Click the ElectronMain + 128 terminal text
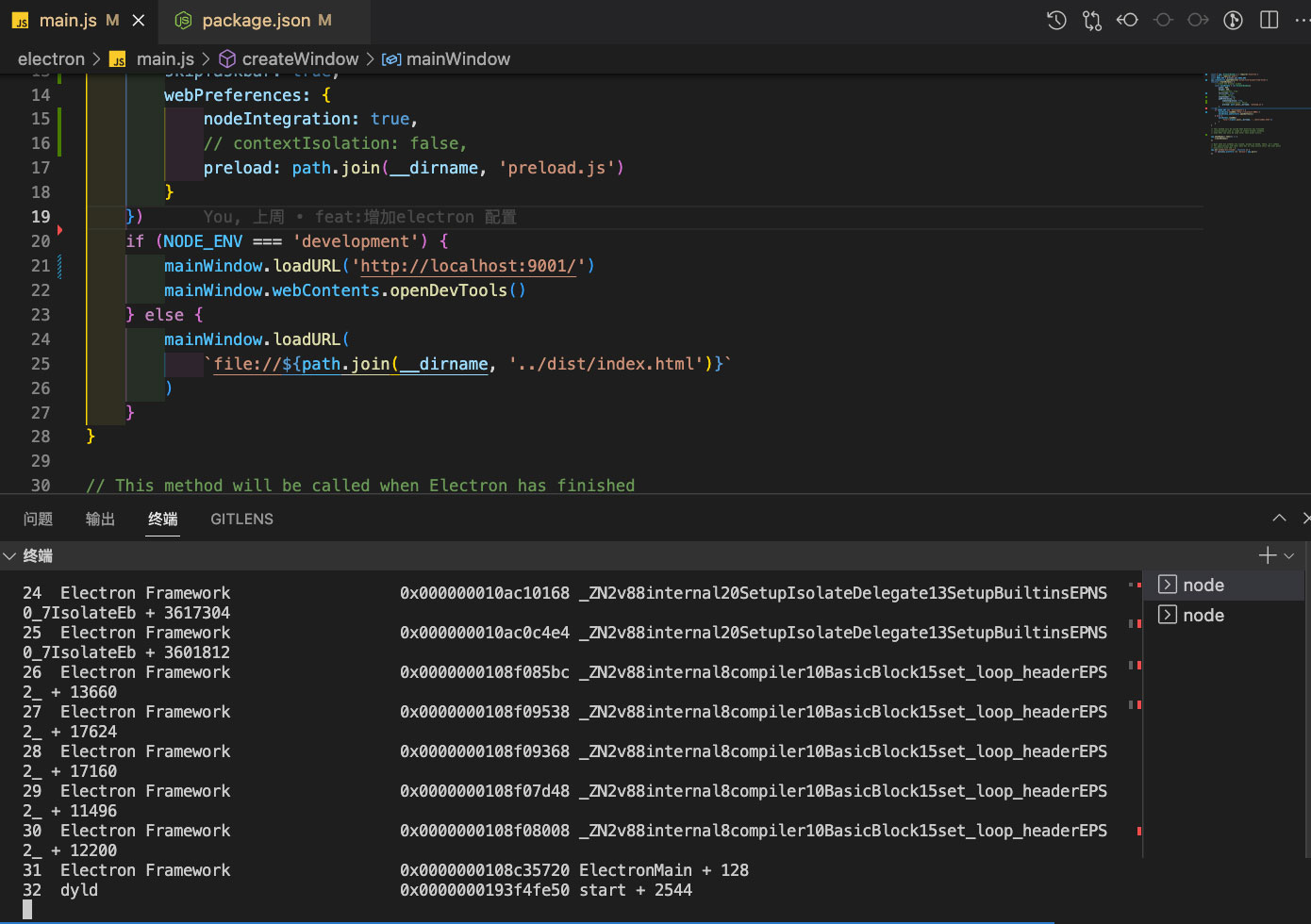 click(x=664, y=870)
